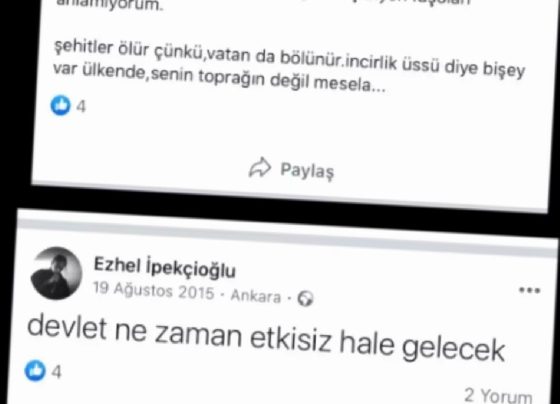
Task: Open the 19 Ağustos 2015 timestamp link
Action: click(x=154, y=291)
